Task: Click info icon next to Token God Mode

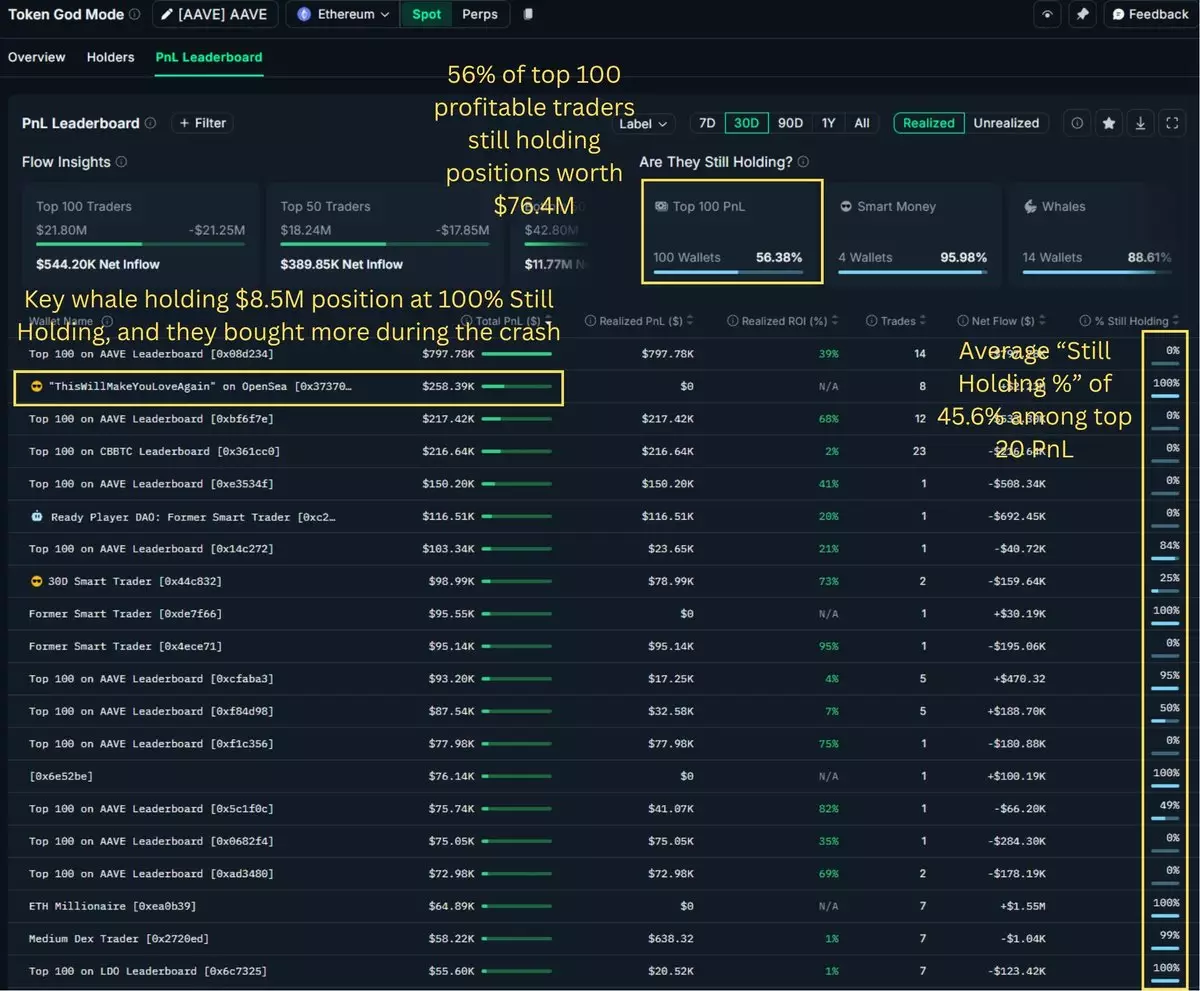Action: (x=135, y=14)
